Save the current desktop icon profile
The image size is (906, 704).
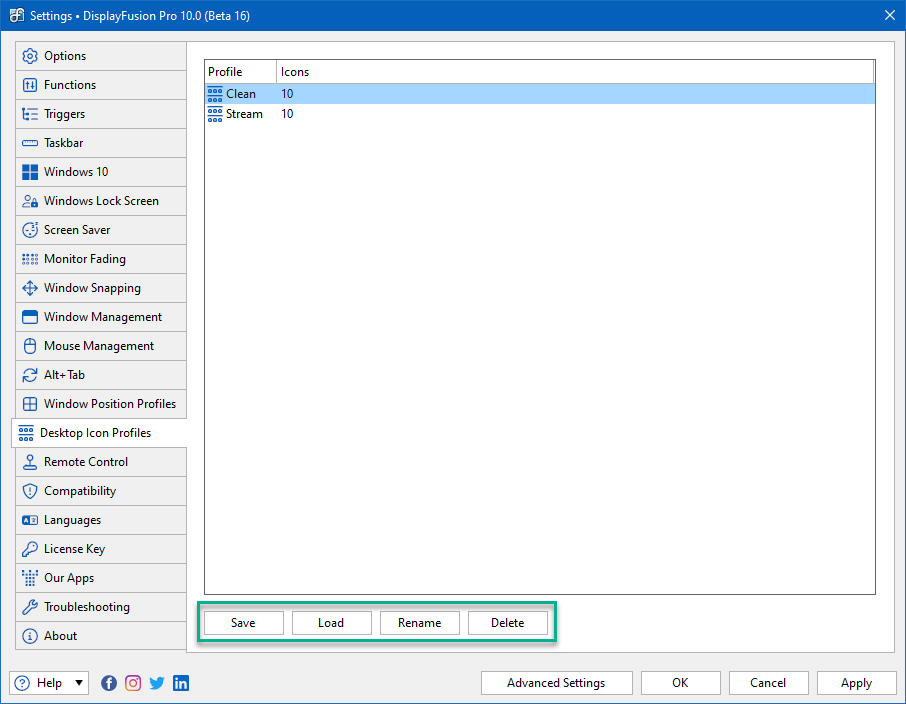(243, 623)
